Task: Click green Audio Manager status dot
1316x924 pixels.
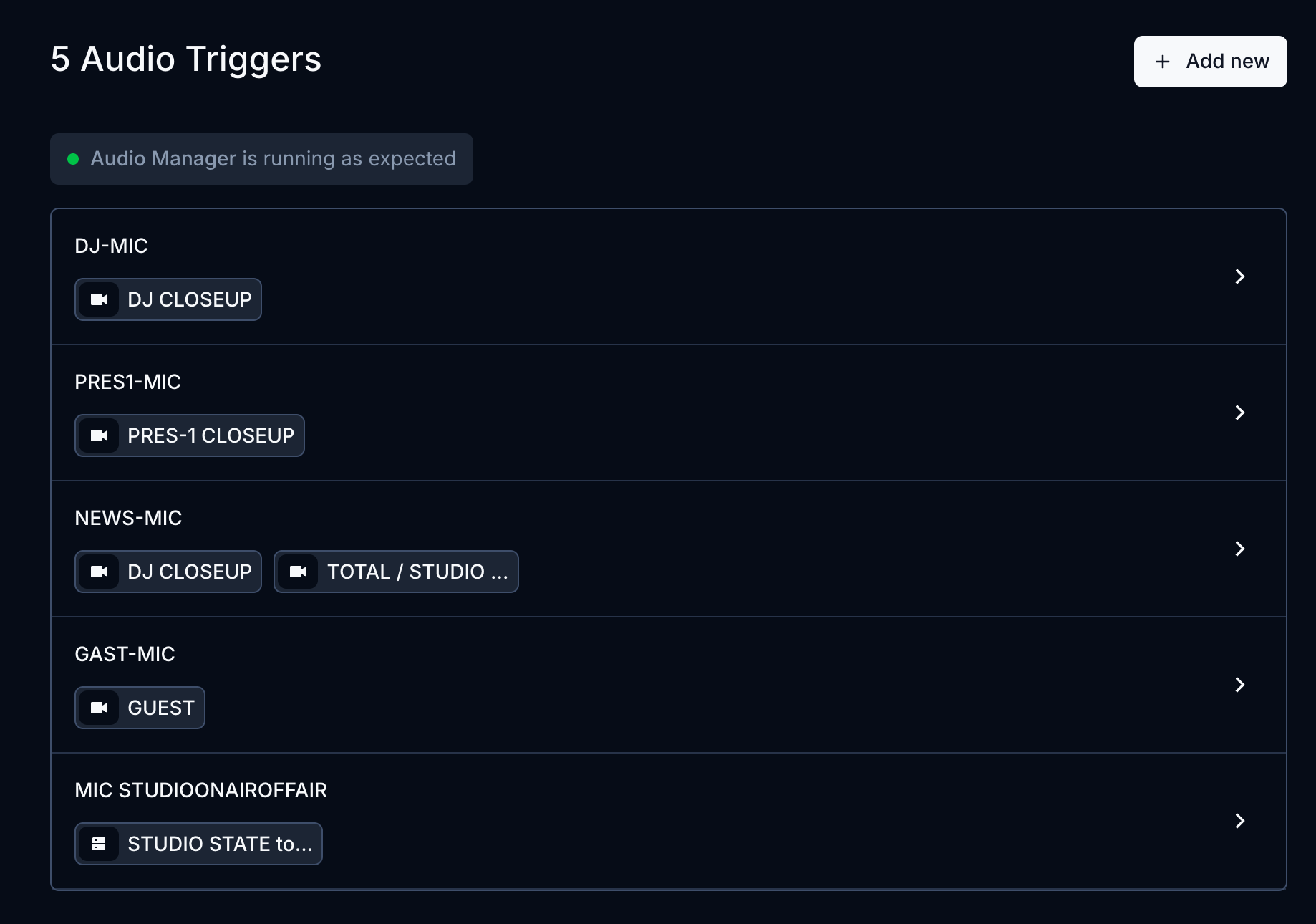Action: (x=73, y=159)
